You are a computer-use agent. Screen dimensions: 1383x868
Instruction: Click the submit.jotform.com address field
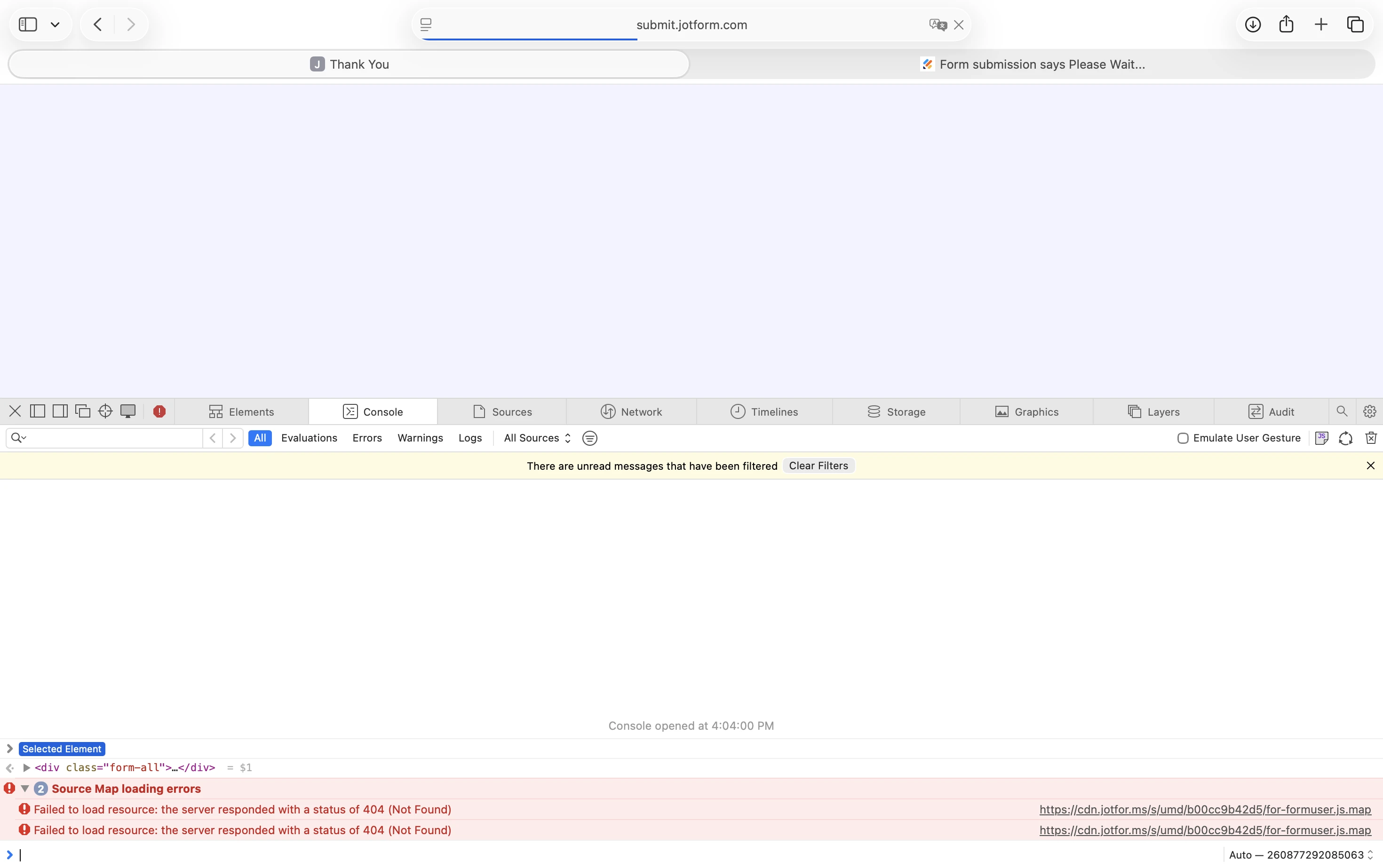click(x=691, y=24)
